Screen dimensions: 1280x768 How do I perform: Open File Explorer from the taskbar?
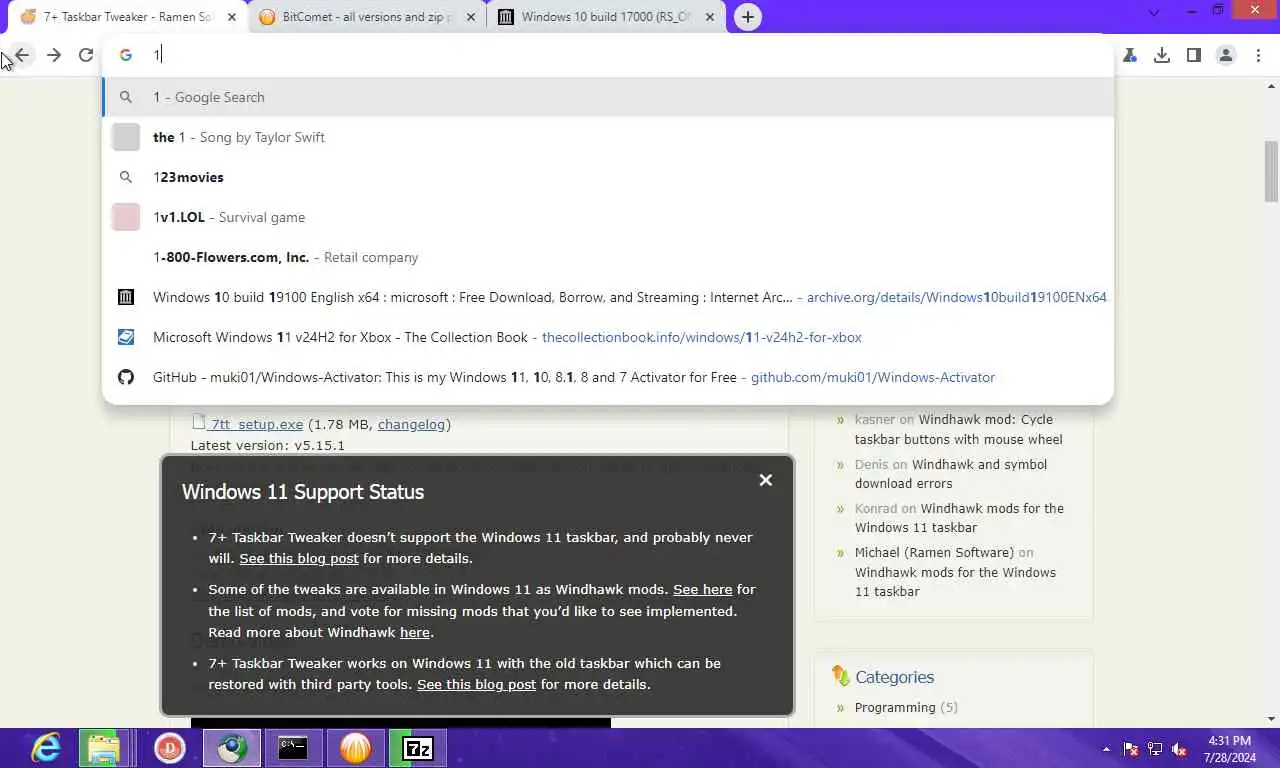[x=103, y=747]
